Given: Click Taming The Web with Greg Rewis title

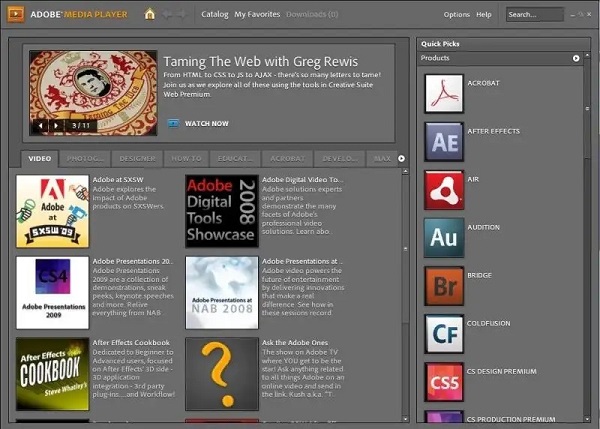Looking at the screenshot, I should tap(261, 61).
